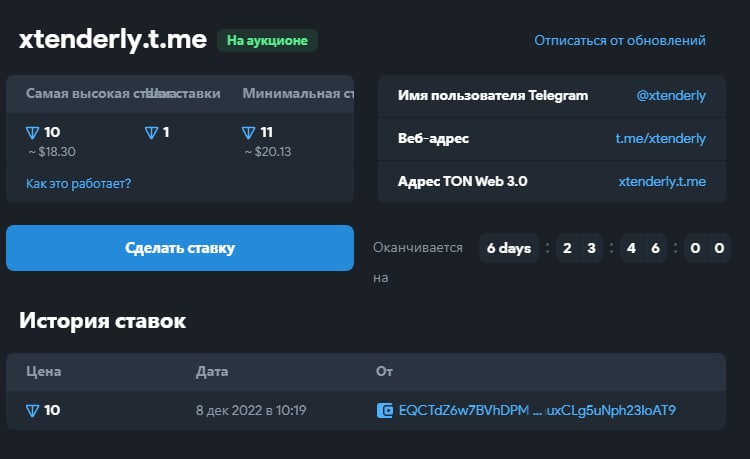
Task: Open the bidder wallet address starting with EQCTdZ6w7
Action: click(x=537, y=410)
